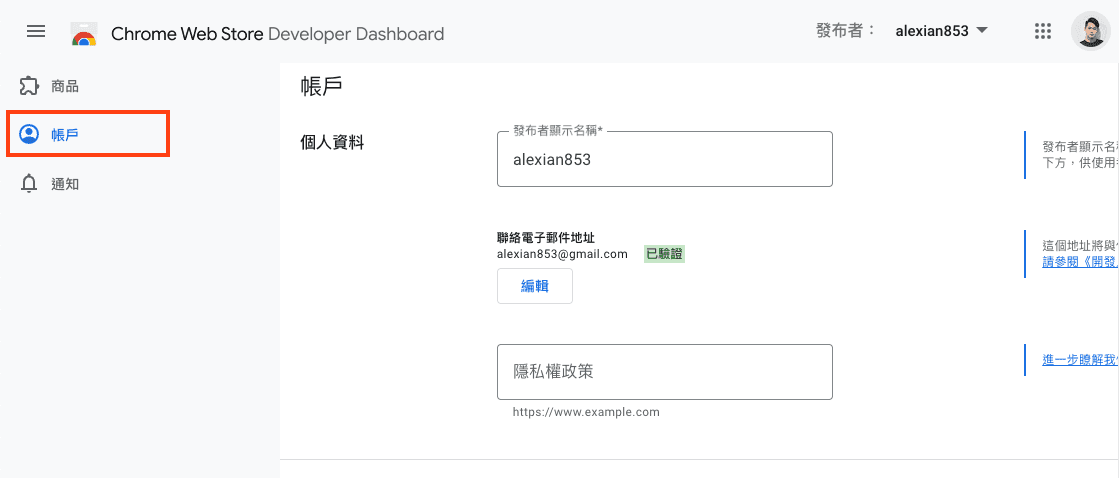Image resolution: width=1119 pixels, height=478 pixels.
Task: Click the notification bell icon in sidebar
Action: [x=30, y=184]
